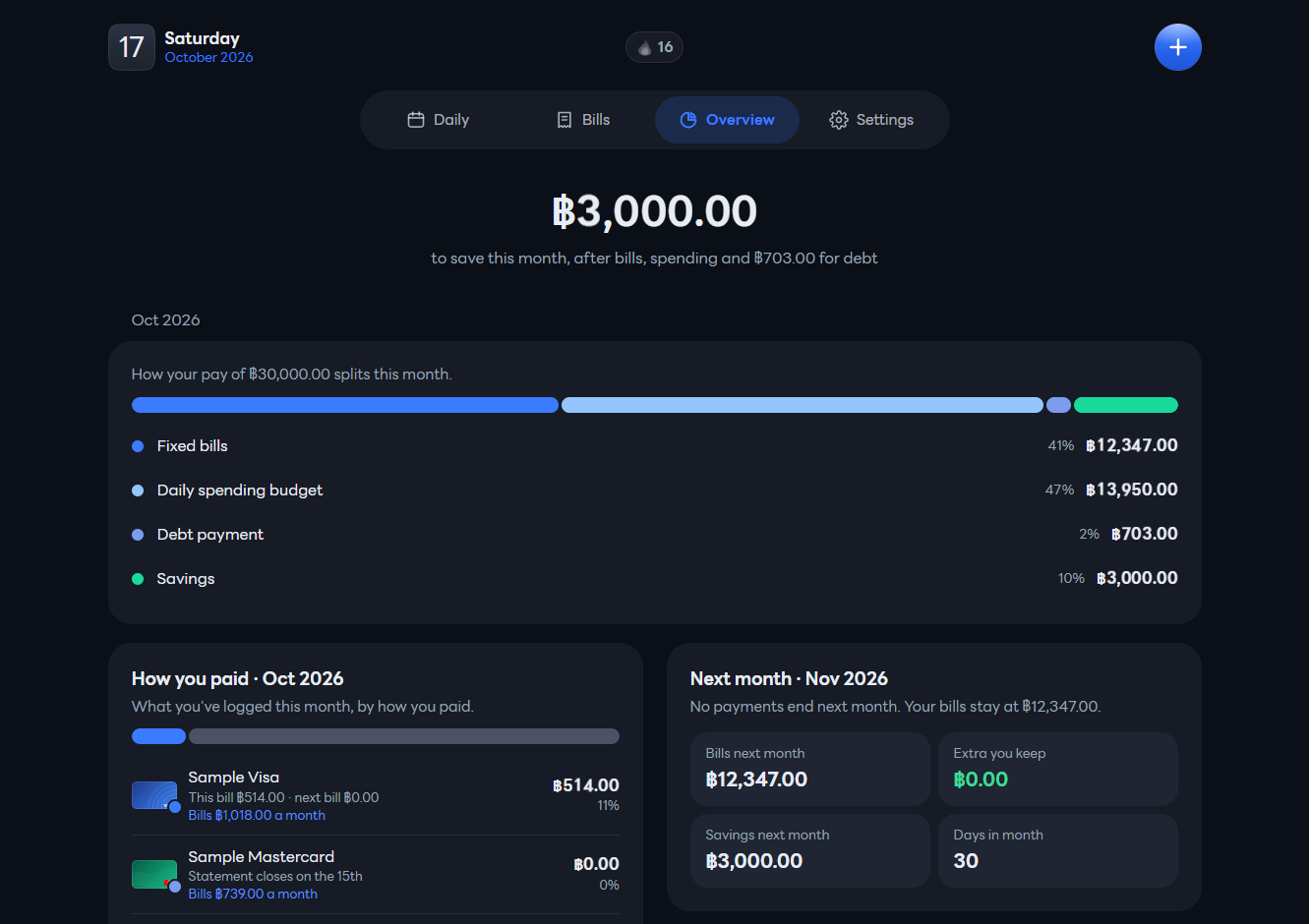Screen dimensions: 1309x924
Task: Click the ฿703.00 Debt payment amount
Action: (x=1144, y=534)
